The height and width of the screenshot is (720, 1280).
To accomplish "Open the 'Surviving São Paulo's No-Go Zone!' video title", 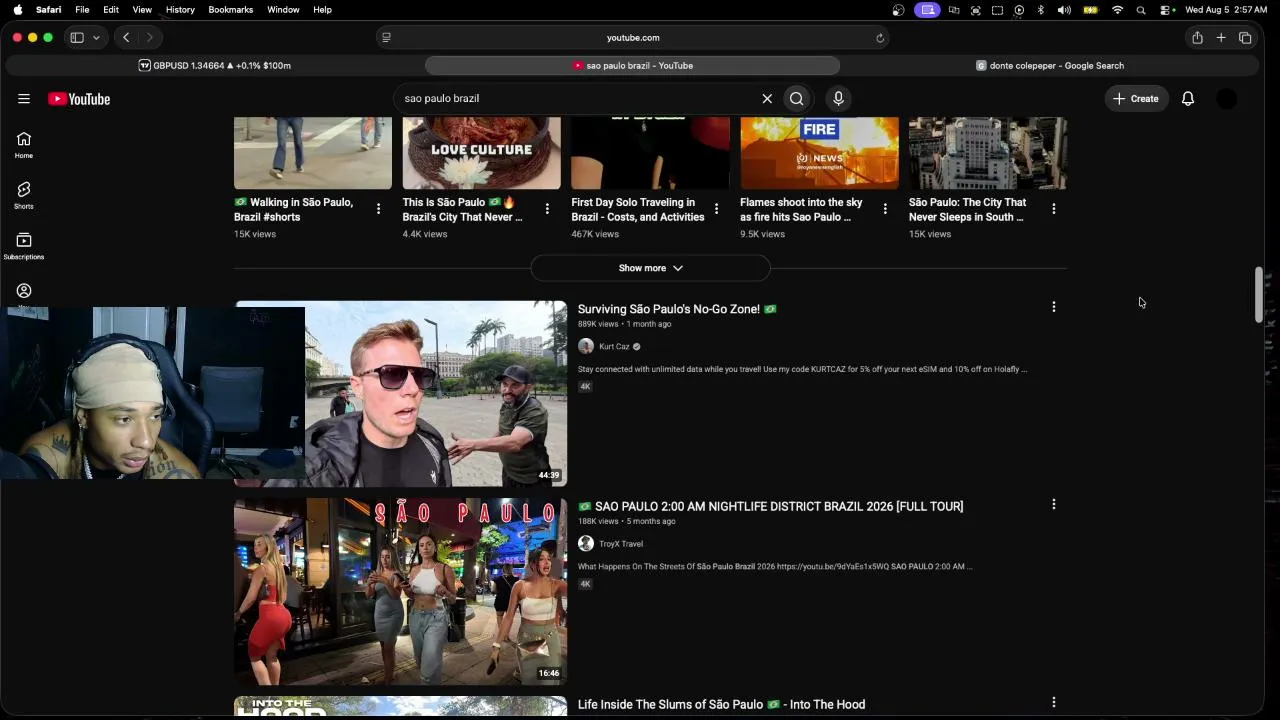I will point(677,309).
